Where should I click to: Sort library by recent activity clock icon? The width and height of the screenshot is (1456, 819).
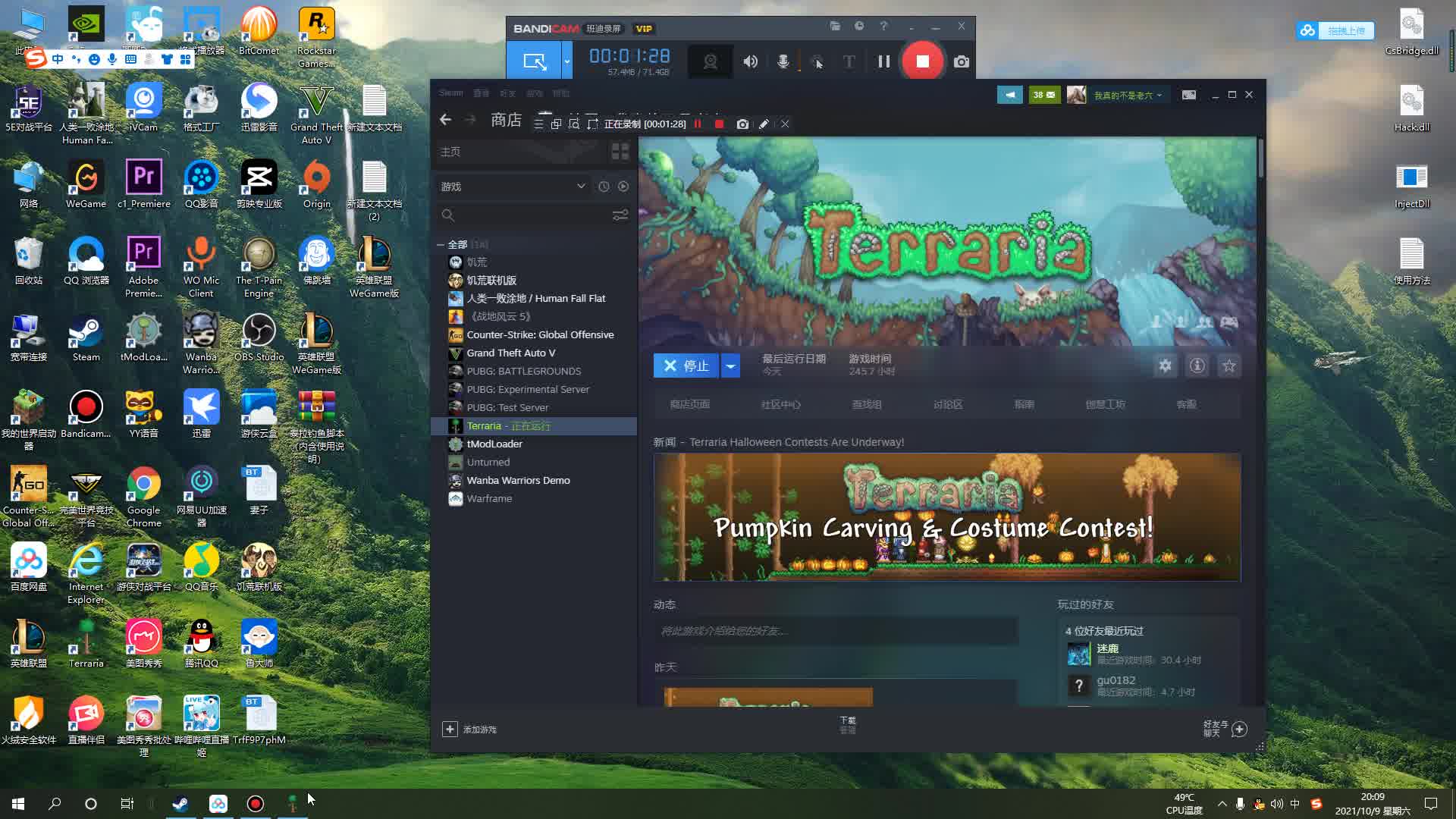pos(604,187)
